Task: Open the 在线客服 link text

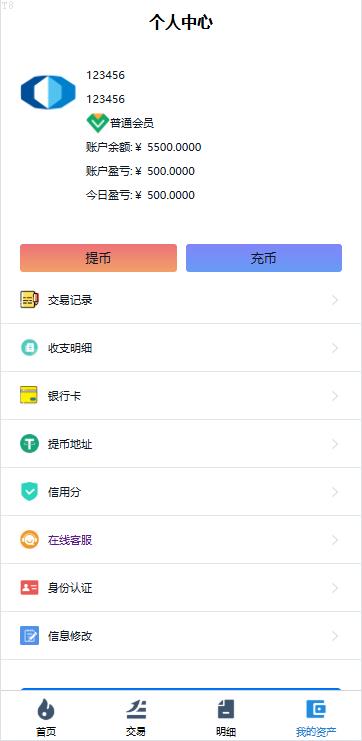Action: point(70,540)
